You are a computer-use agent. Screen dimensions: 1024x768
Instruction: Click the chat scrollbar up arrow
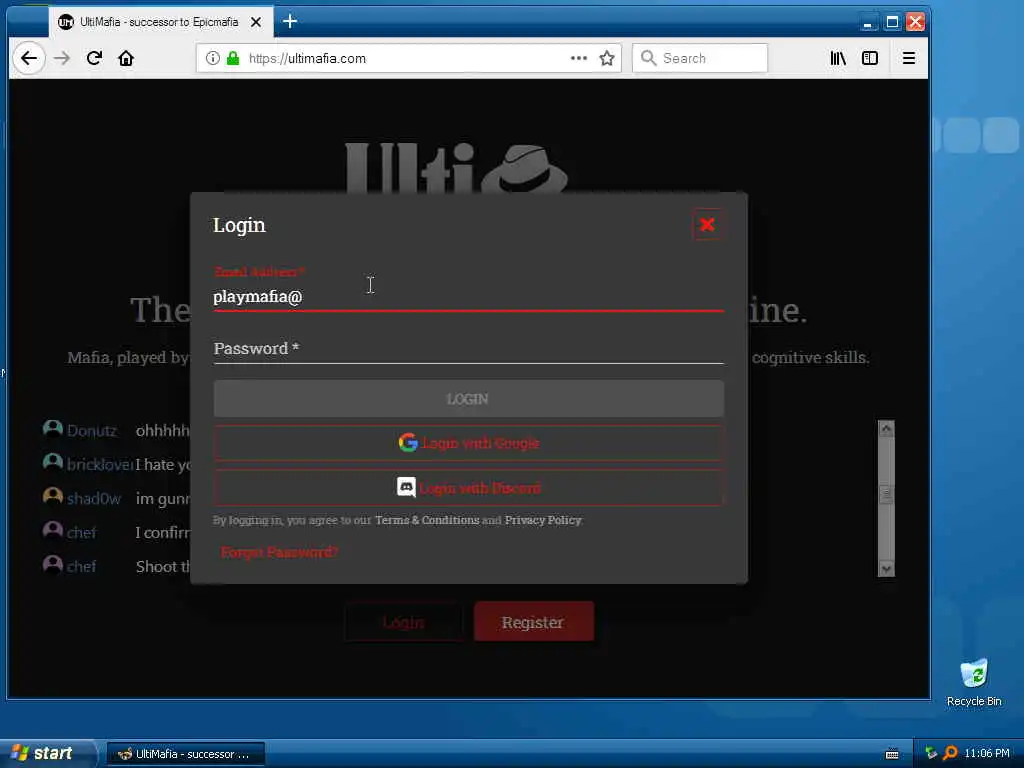coord(886,429)
